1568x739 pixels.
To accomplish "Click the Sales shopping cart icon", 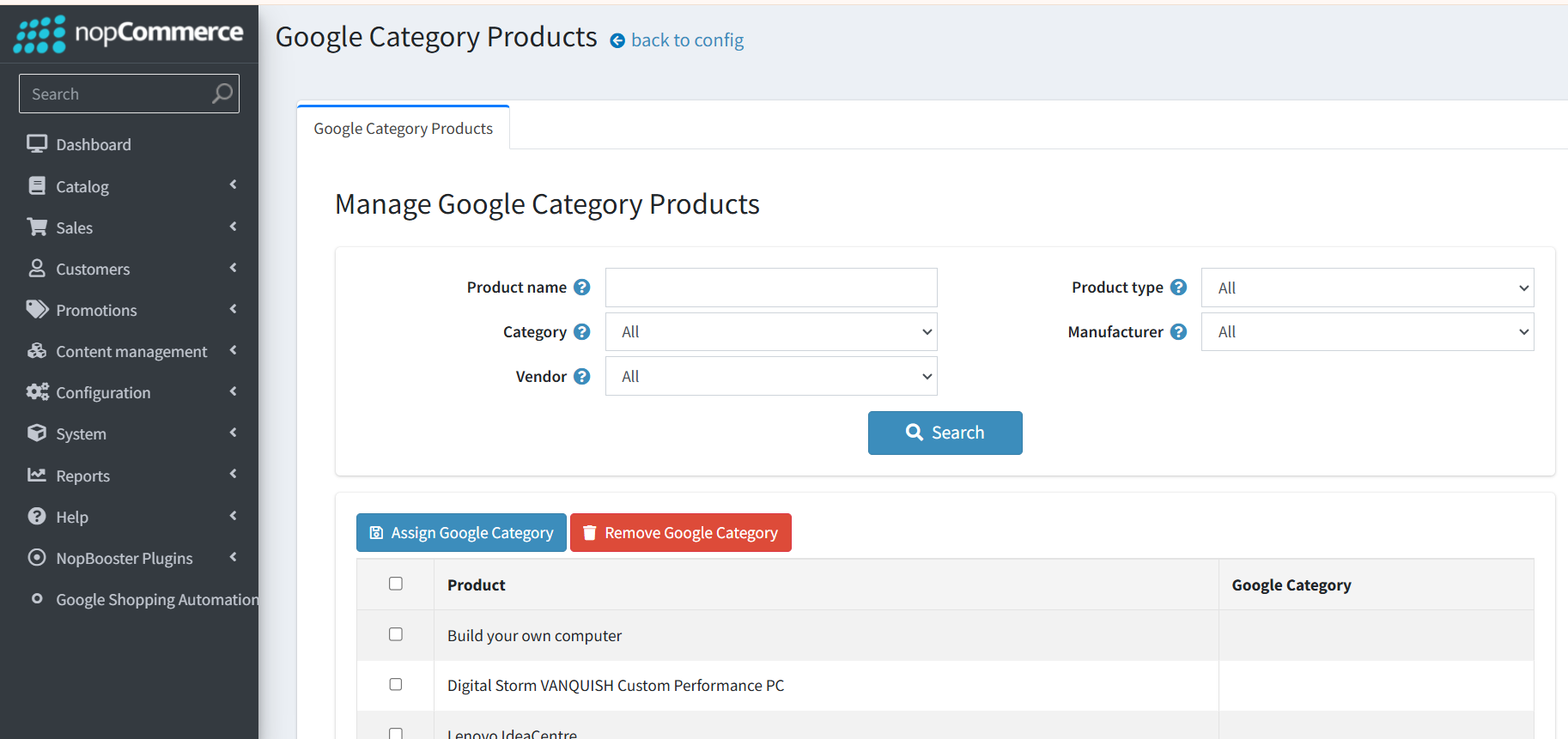I will 37,227.
